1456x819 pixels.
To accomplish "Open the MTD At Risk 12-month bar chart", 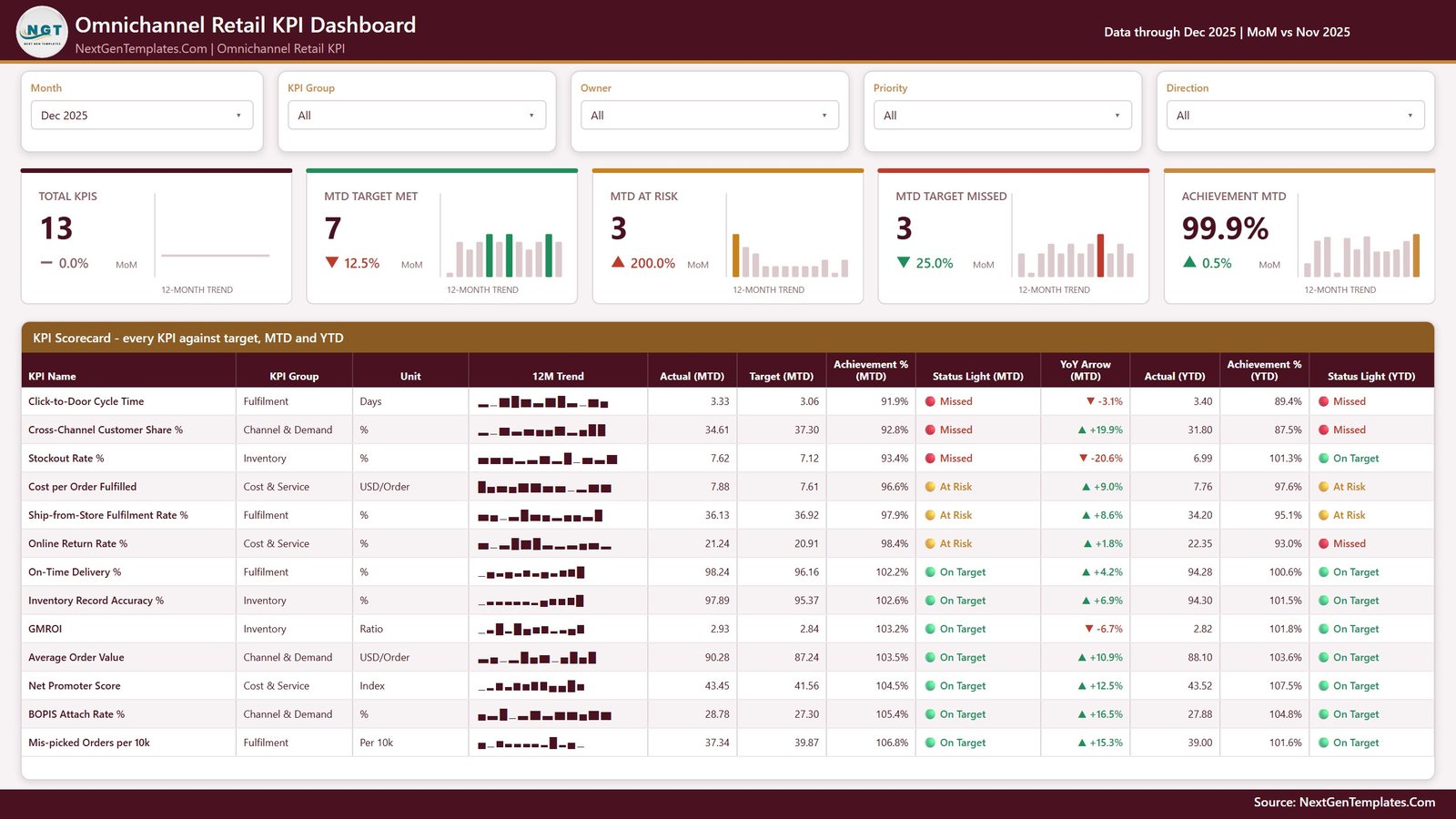I will point(791,255).
